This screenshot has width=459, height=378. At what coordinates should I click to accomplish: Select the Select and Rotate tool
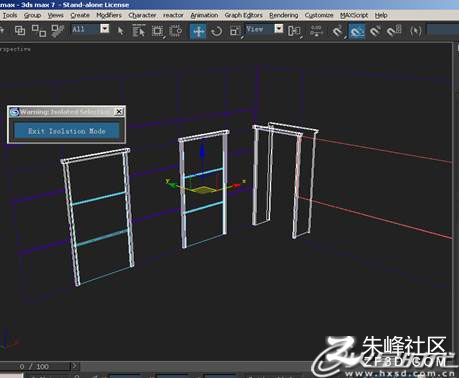217,31
